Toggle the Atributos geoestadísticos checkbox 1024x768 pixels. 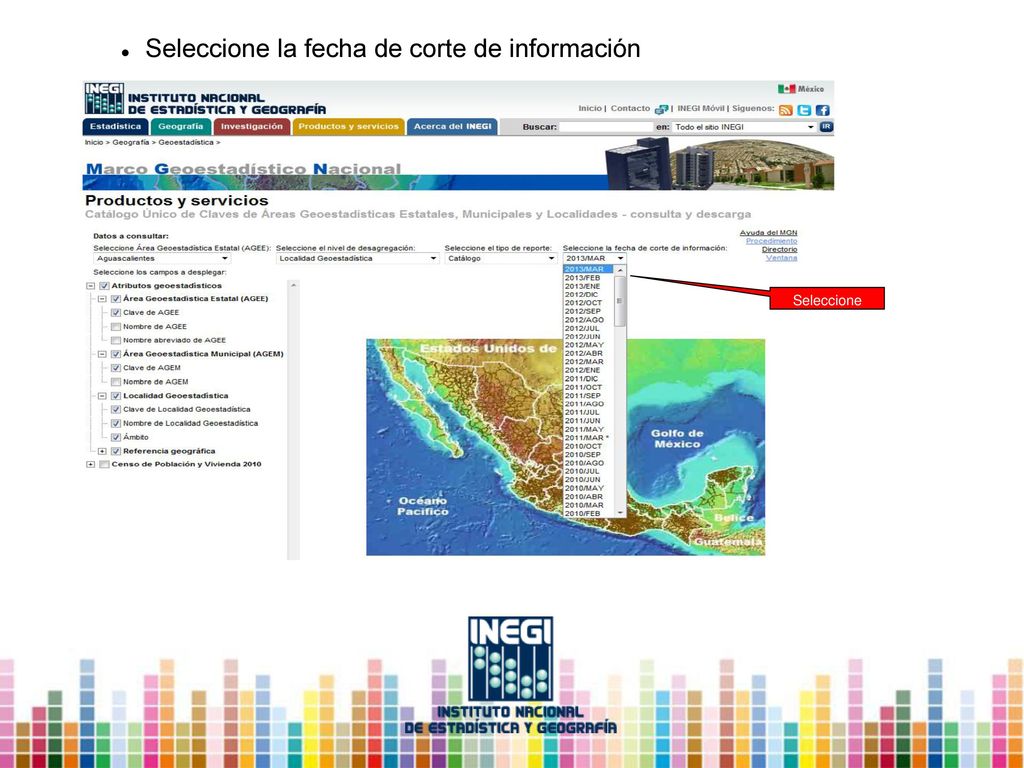104,285
